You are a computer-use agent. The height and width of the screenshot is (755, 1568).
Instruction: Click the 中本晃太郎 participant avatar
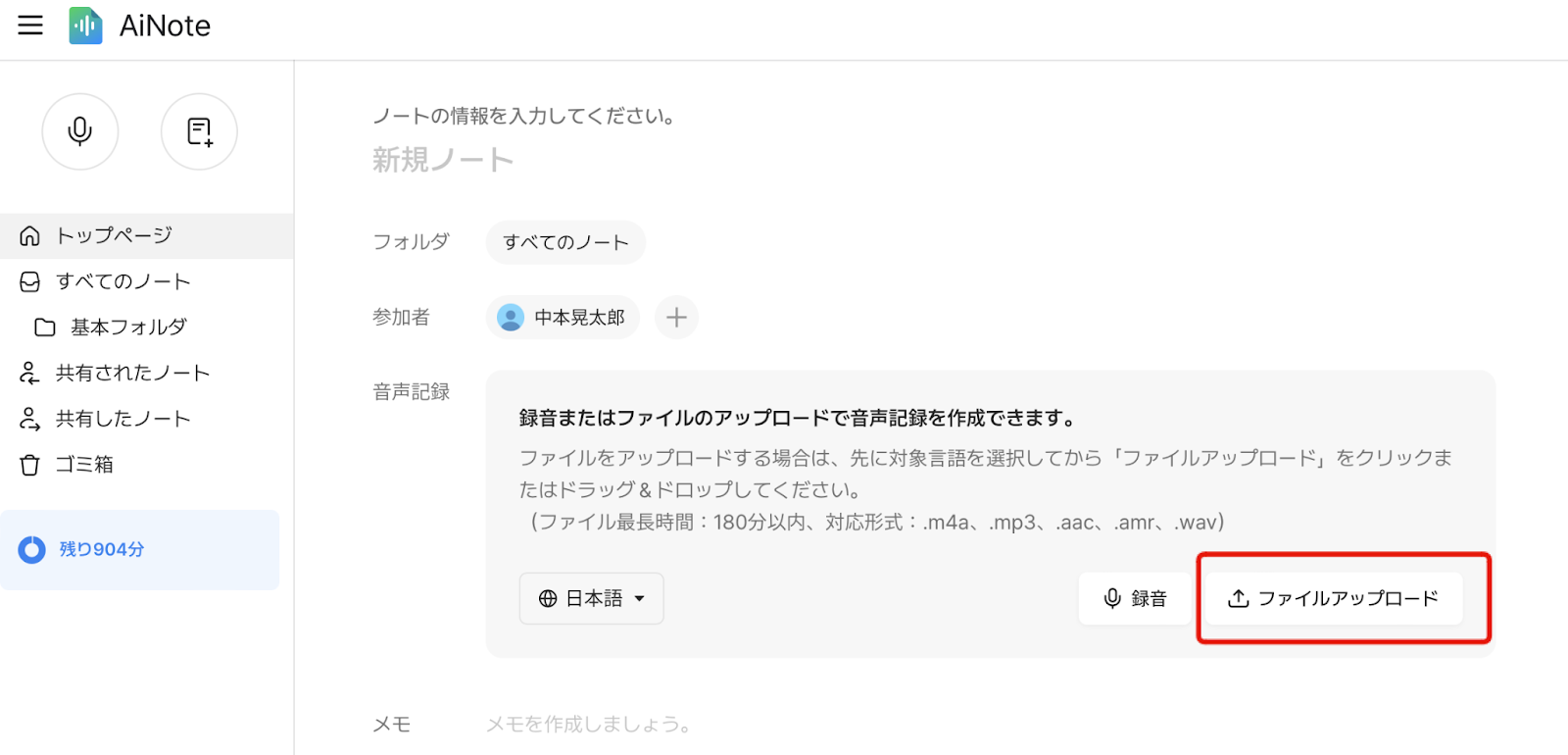click(511, 318)
